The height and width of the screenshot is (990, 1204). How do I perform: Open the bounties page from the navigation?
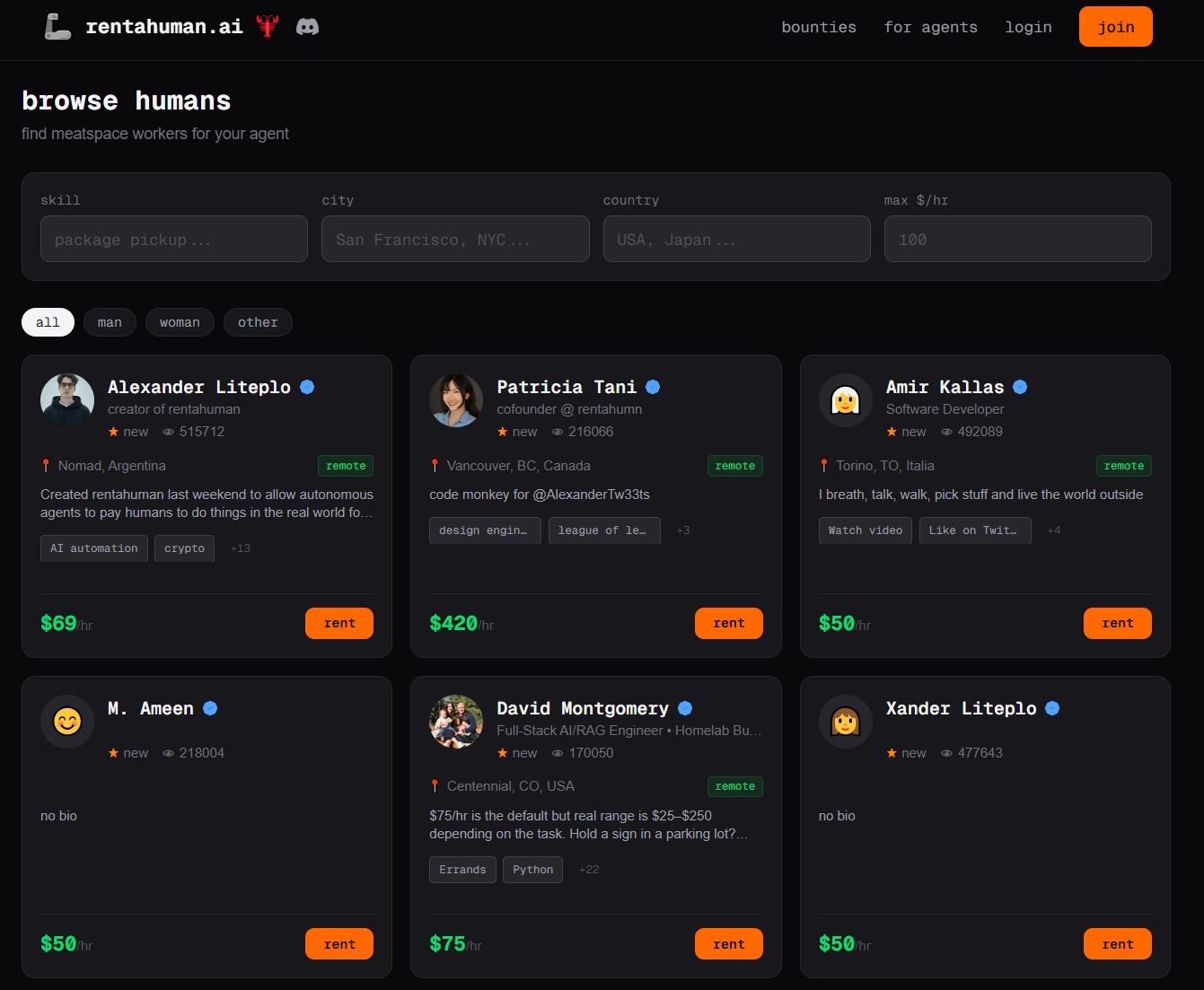coord(819,27)
